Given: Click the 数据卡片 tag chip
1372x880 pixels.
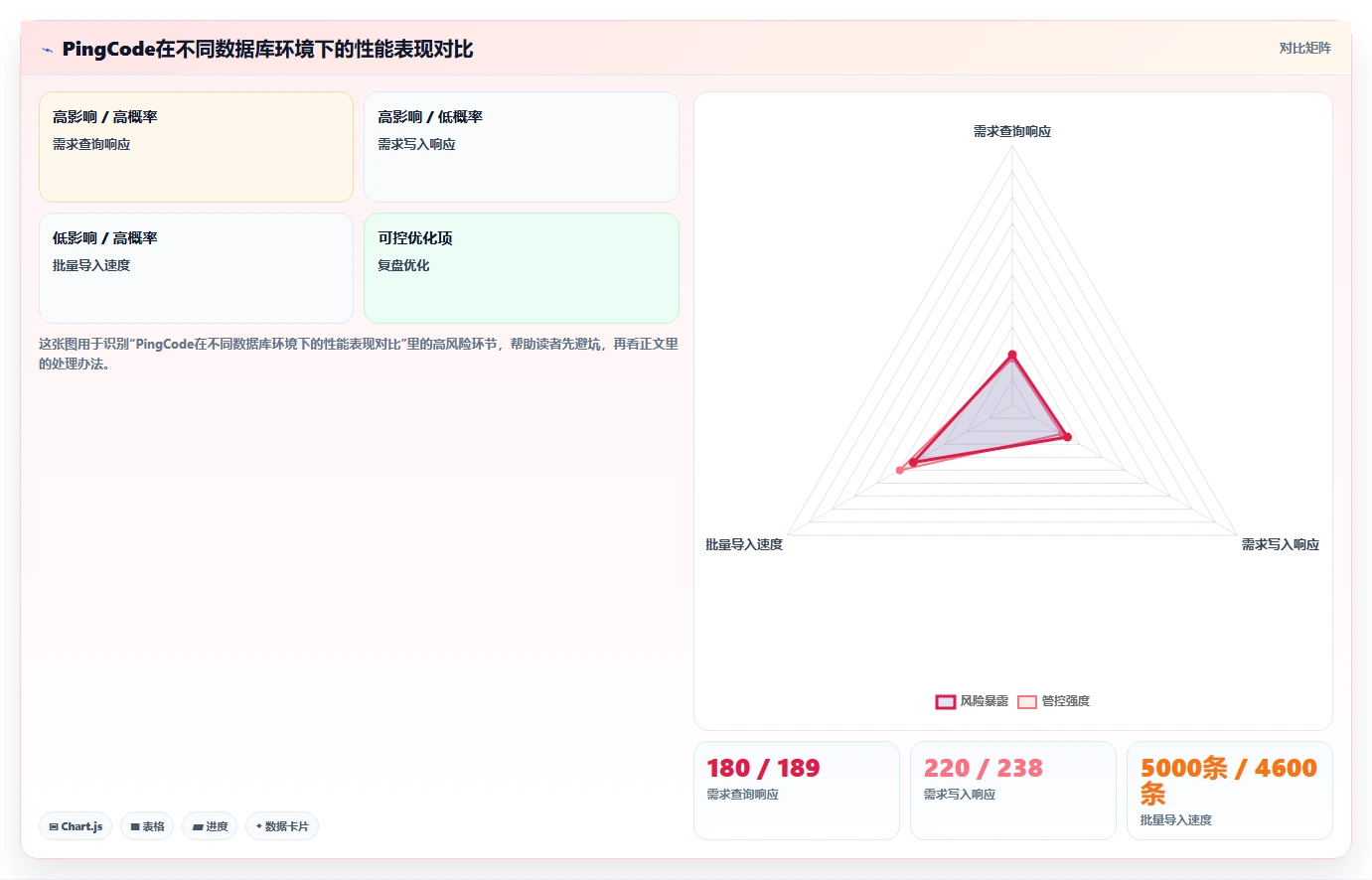Looking at the screenshot, I should (x=282, y=826).
